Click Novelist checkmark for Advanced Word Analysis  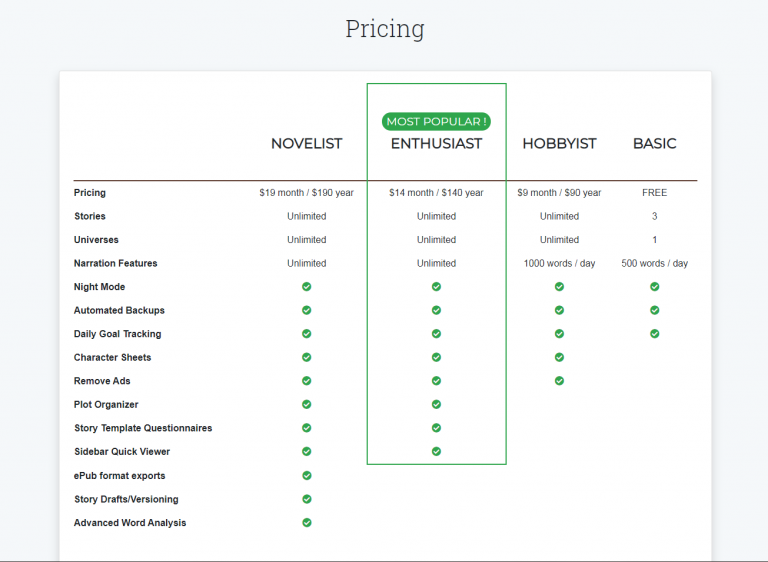click(x=307, y=522)
